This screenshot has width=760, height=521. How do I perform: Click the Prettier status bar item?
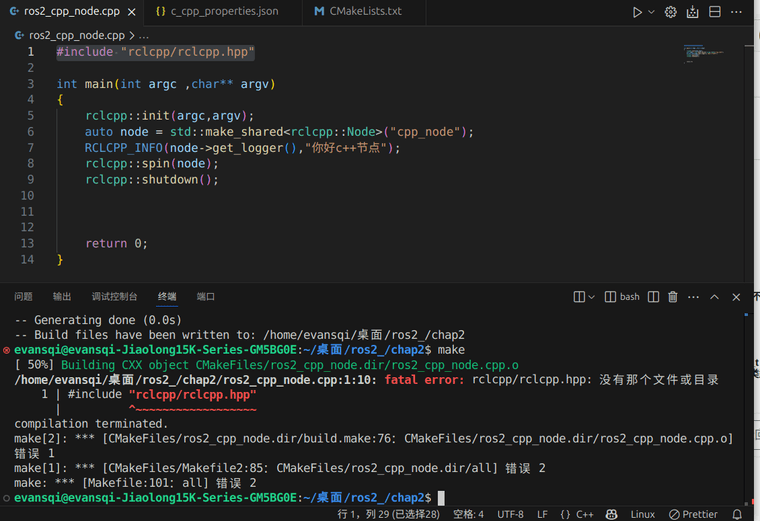pyautogui.click(x=693, y=514)
